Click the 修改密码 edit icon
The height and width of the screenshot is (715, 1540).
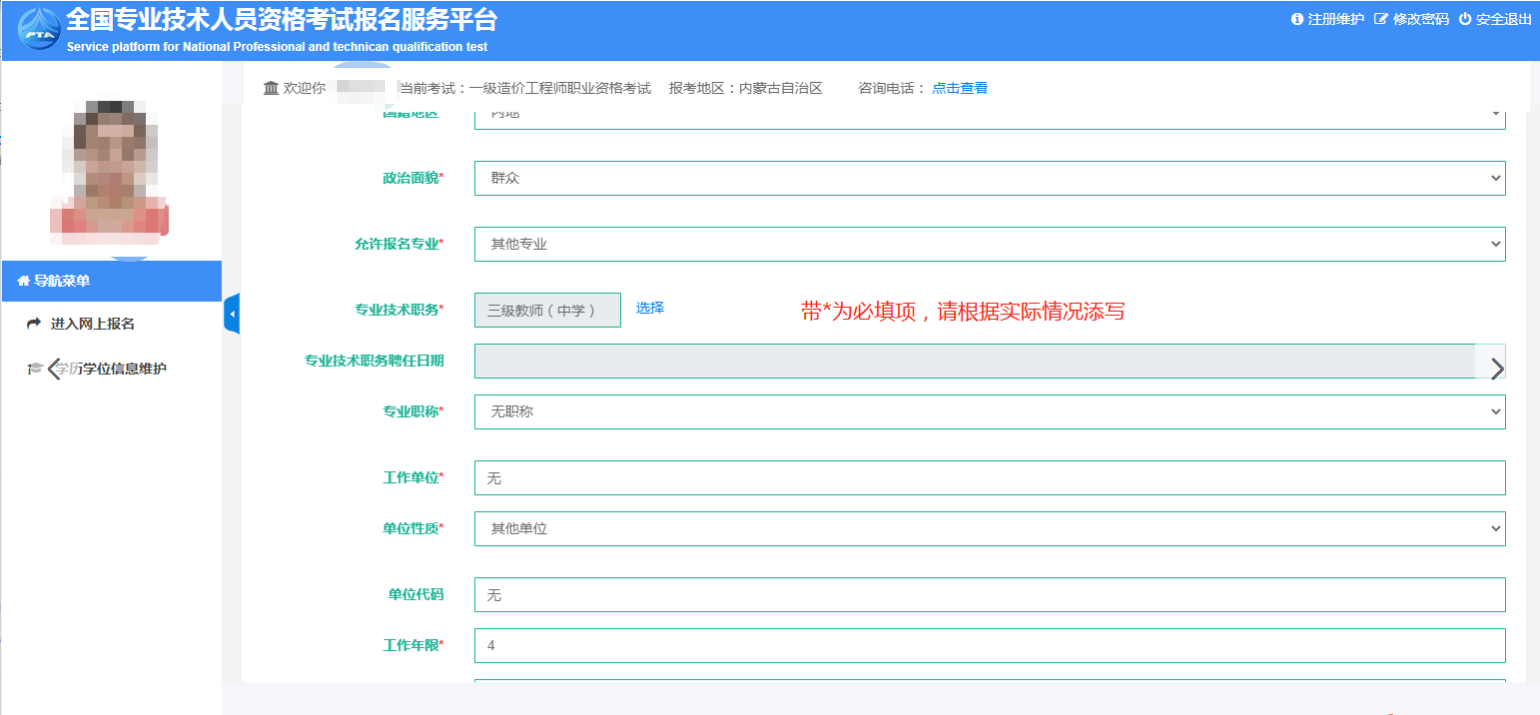coord(1381,19)
